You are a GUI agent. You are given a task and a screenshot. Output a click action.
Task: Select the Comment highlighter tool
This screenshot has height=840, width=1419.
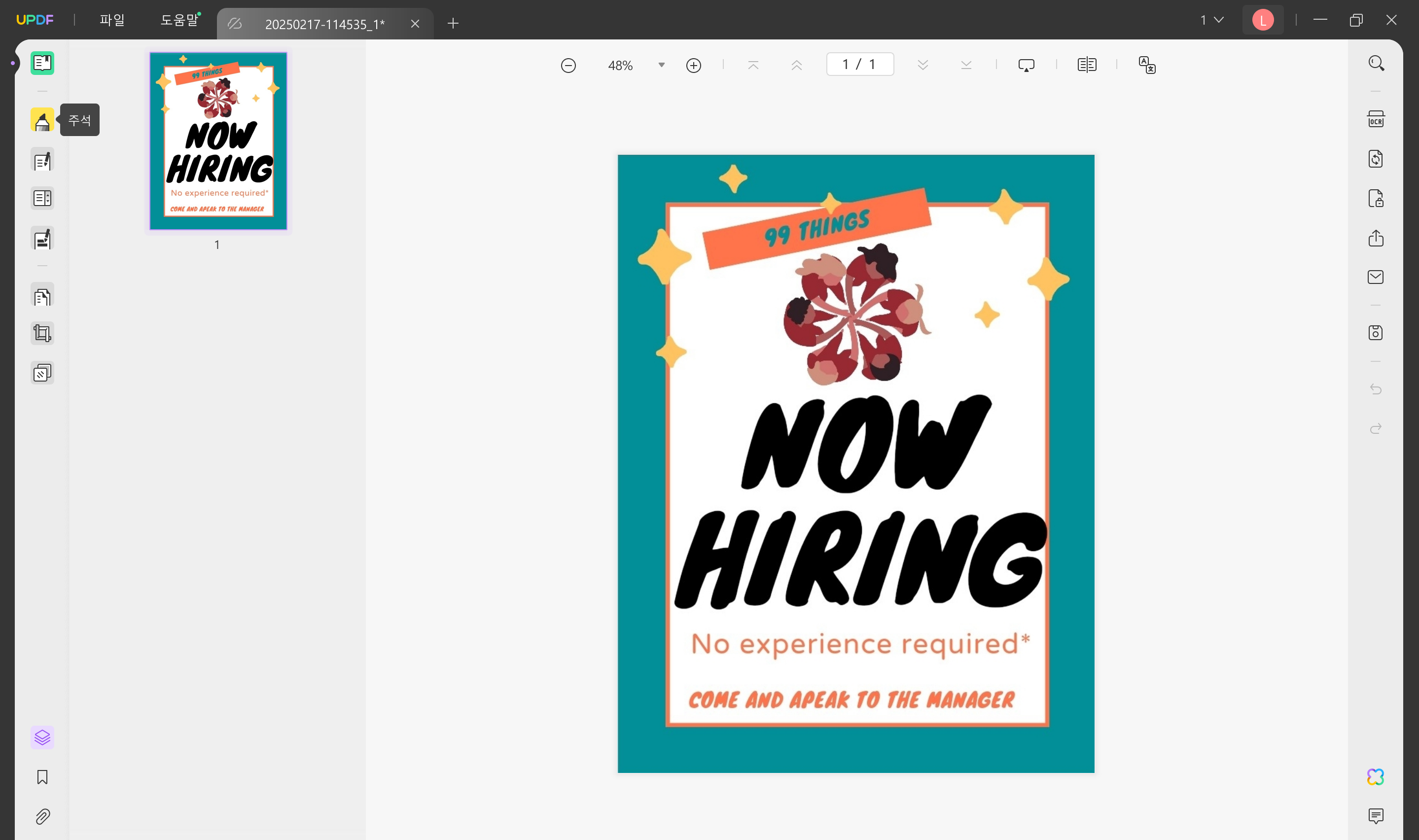(x=42, y=120)
